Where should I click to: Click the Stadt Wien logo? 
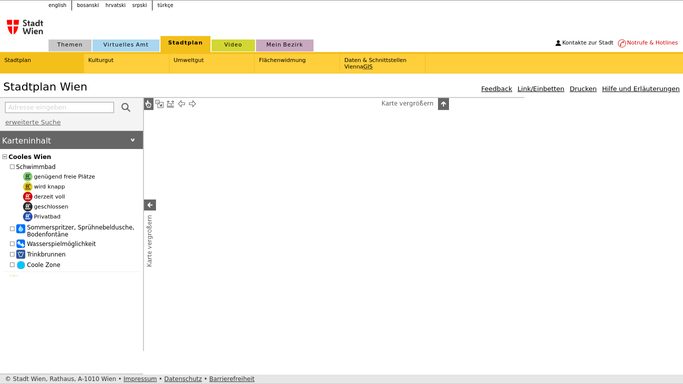pyautogui.click(x=25, y=27)
